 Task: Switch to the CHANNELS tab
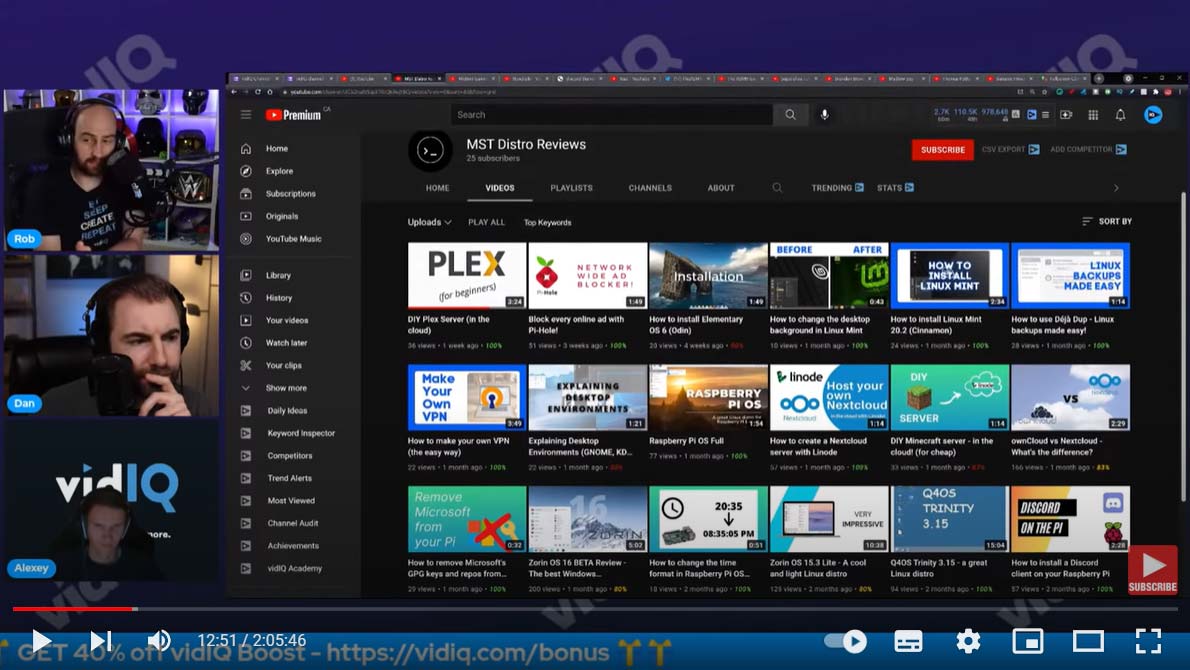(650, 188)
